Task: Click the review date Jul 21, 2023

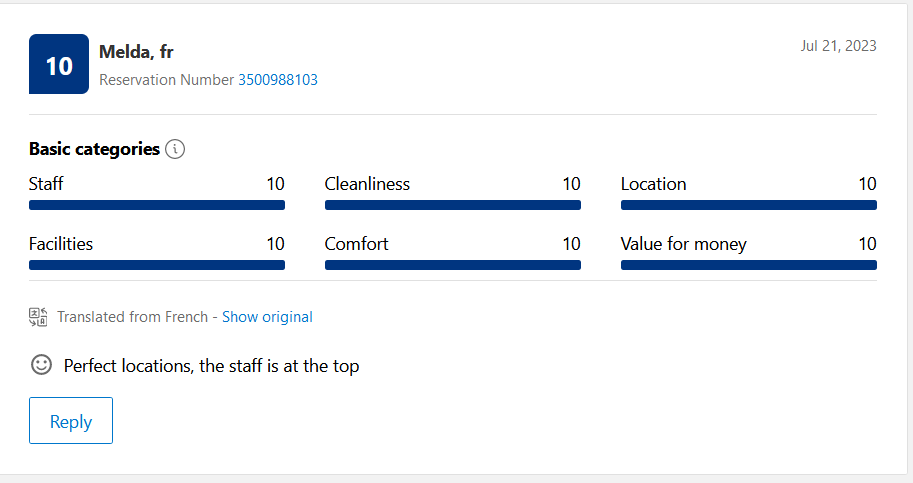Action: click(839, 46)
